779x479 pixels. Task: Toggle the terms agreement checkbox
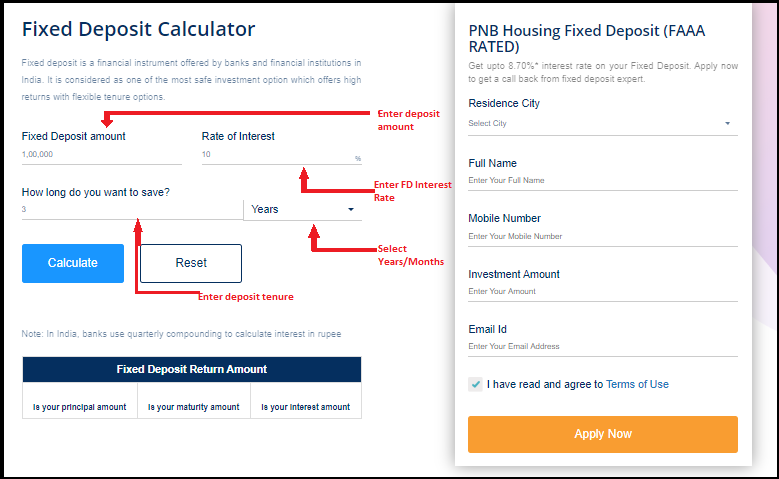pyautogui.click(x=475, y=384)
